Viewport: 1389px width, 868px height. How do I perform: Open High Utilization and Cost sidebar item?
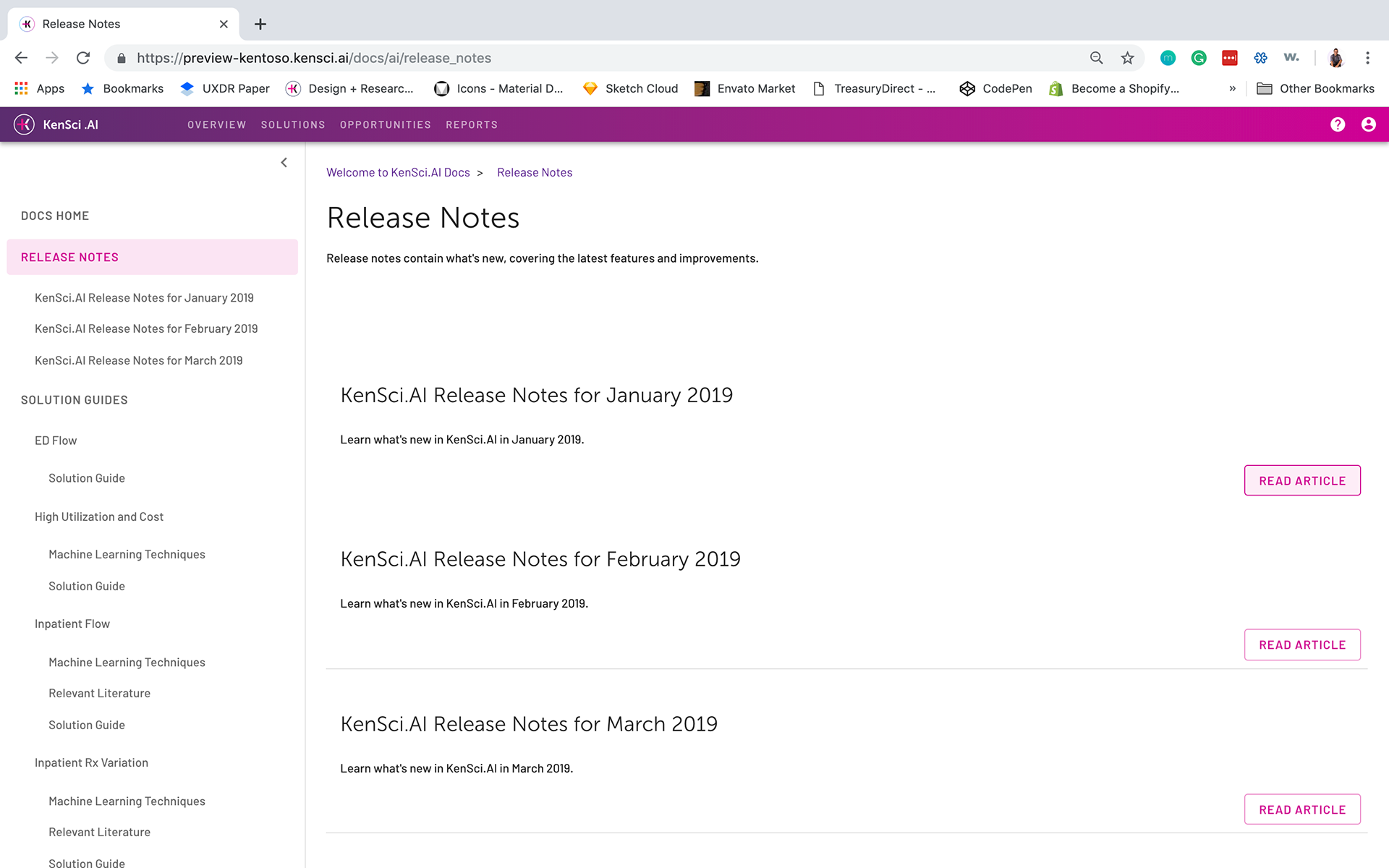[x=99, y=516]
